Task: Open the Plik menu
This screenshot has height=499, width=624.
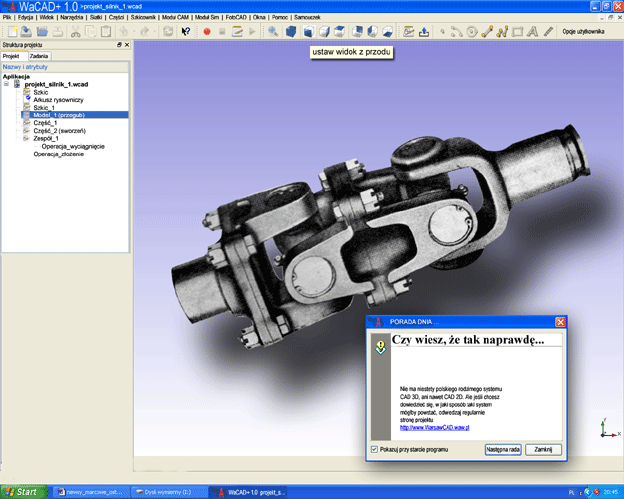Action: pos(7,17)
